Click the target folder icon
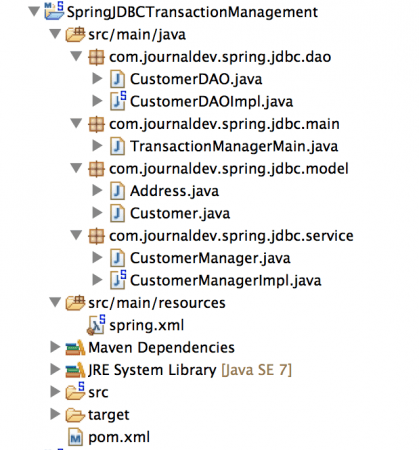This screenshot has width=419, height=450. (x=75, y=415)
